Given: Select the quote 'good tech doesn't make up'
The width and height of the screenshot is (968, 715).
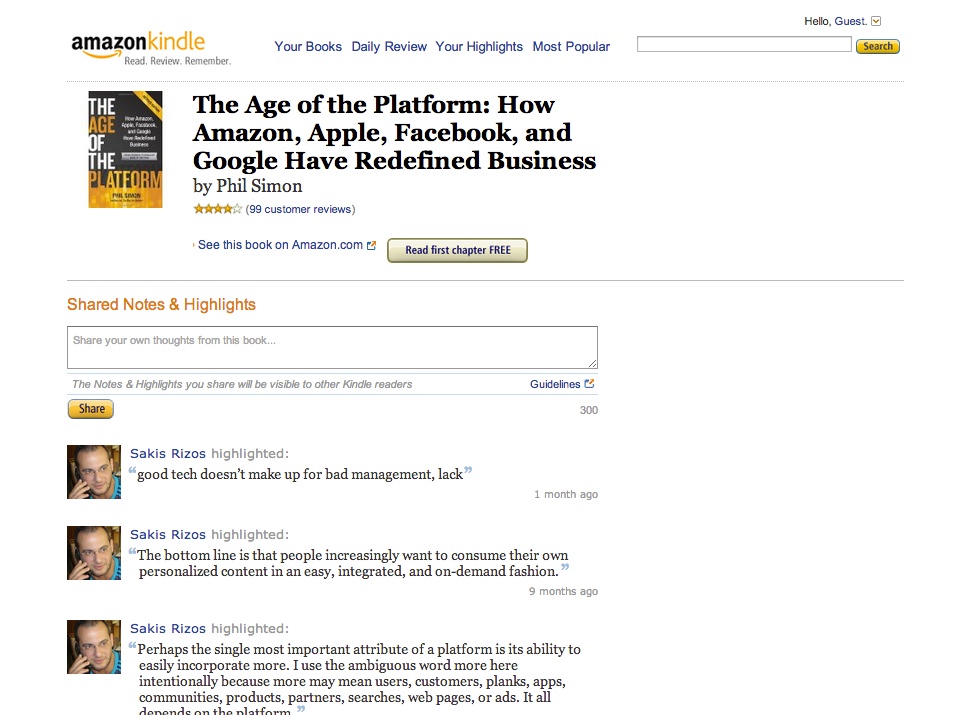Looking at the screenshot, I should tap(300, 474).
